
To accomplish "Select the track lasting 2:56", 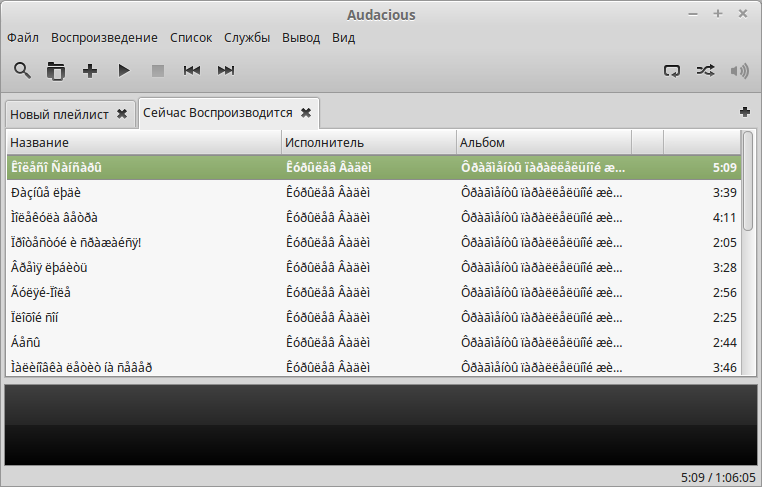I will point(374,293).
